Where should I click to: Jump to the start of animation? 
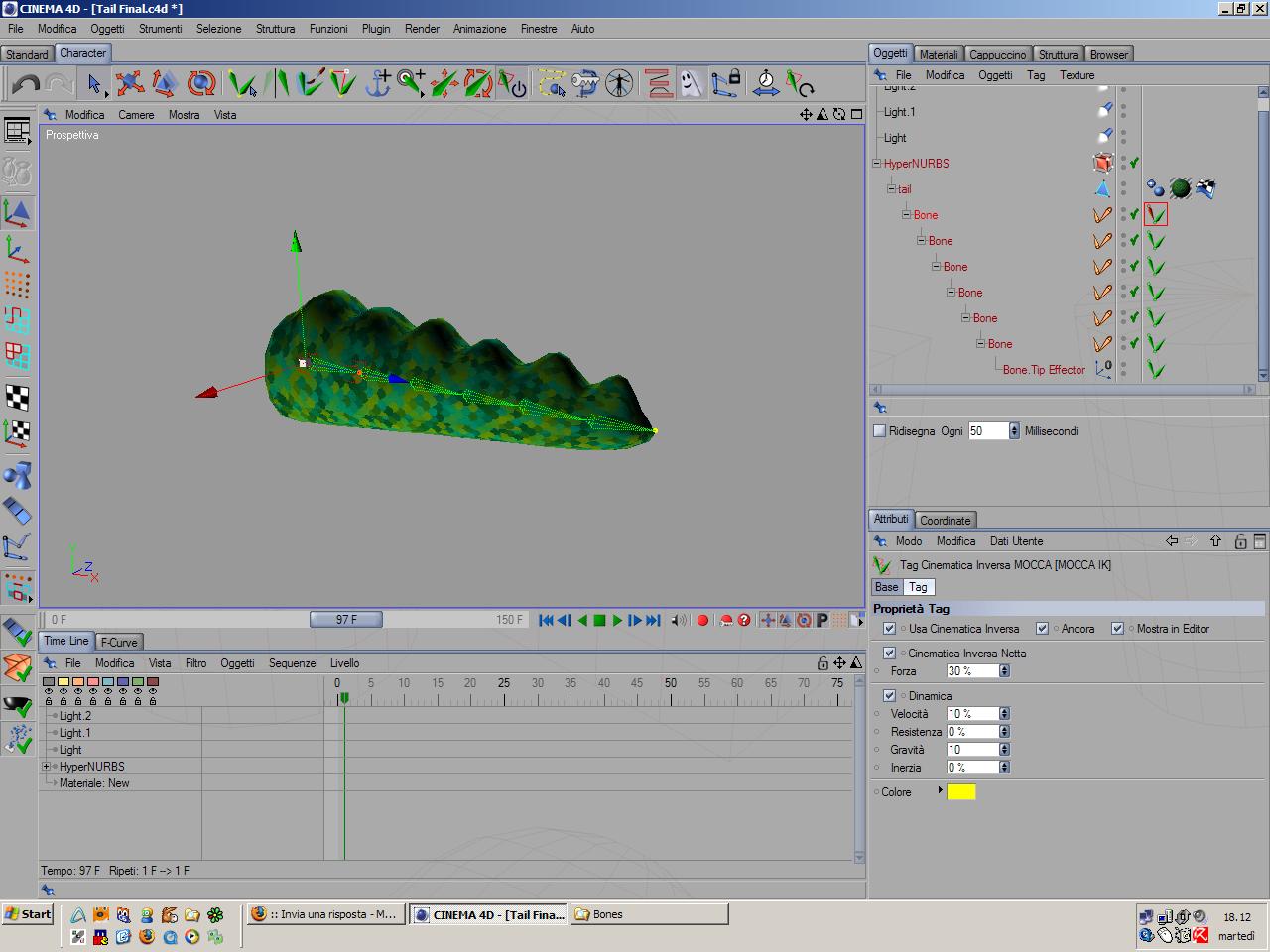(x=546, y=620)
